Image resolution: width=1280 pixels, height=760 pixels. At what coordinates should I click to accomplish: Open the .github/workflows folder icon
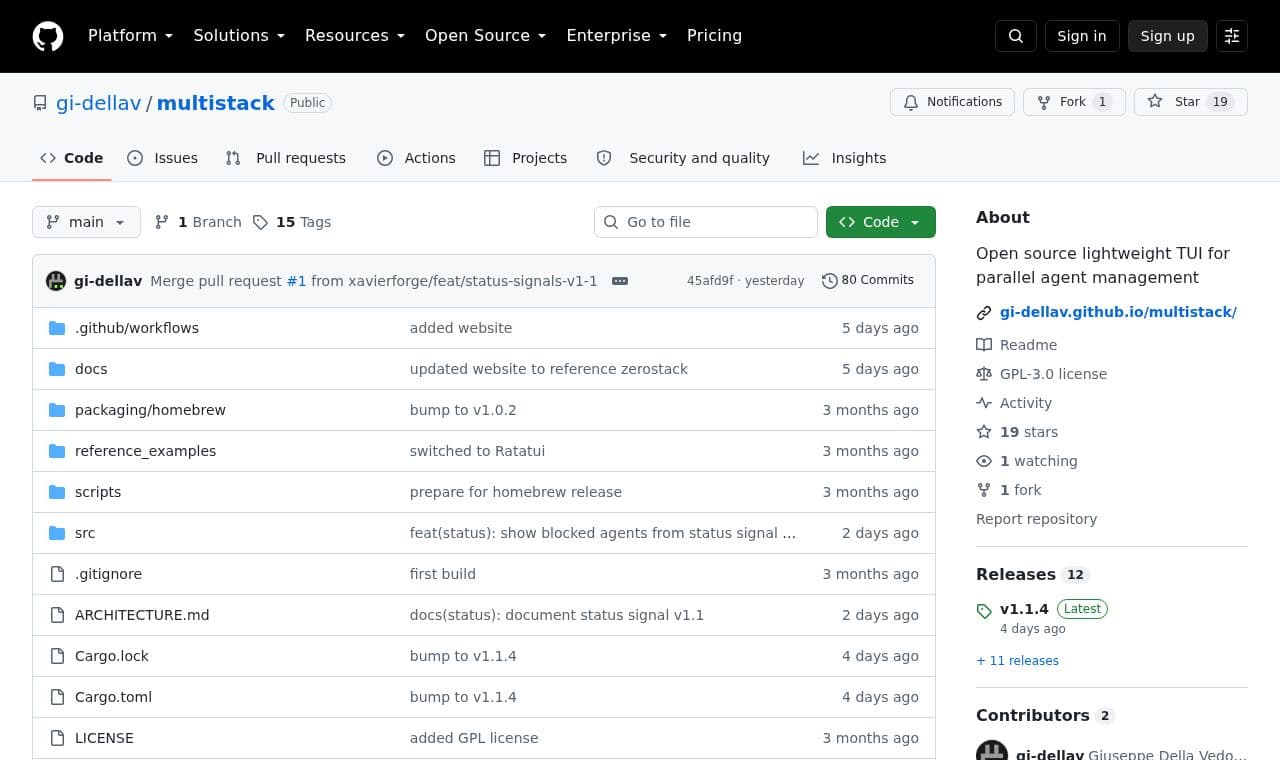click(x=57, y=328)
